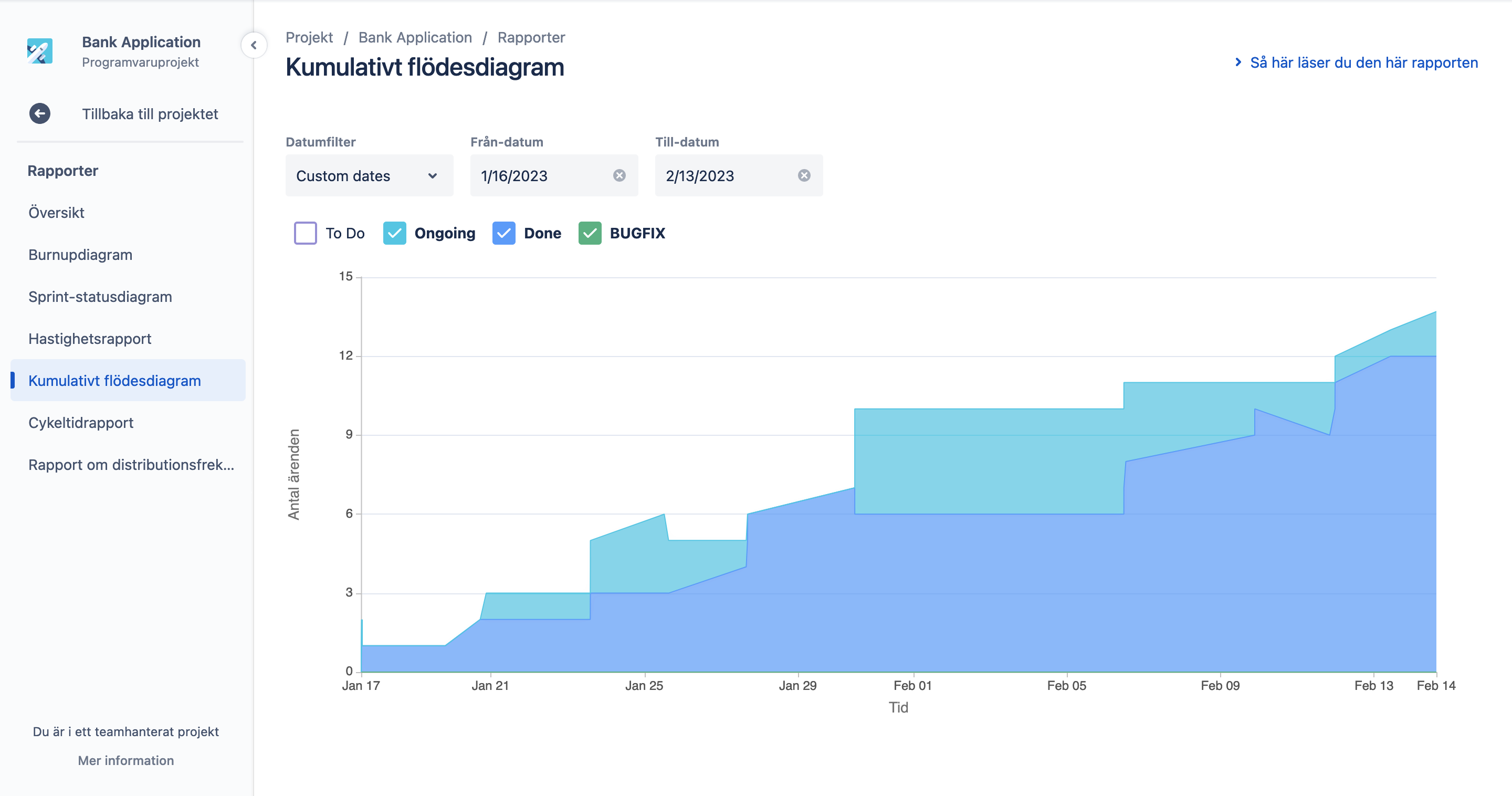Screen dimensions: 1512x796
Task: Open the Custom dates Datumfilter dropdown
Action: (369, 175)
